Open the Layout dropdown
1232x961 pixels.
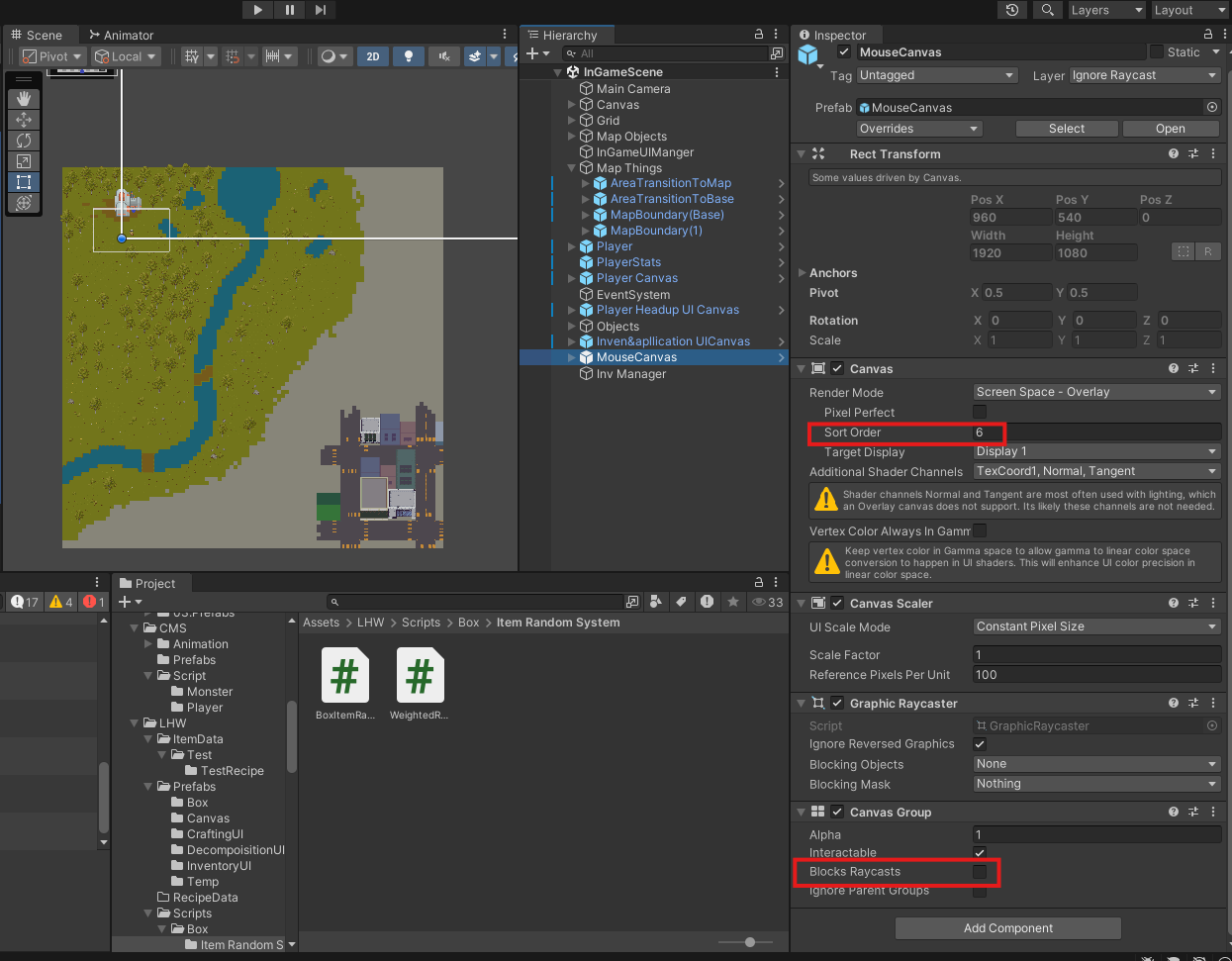point(1189,10)
